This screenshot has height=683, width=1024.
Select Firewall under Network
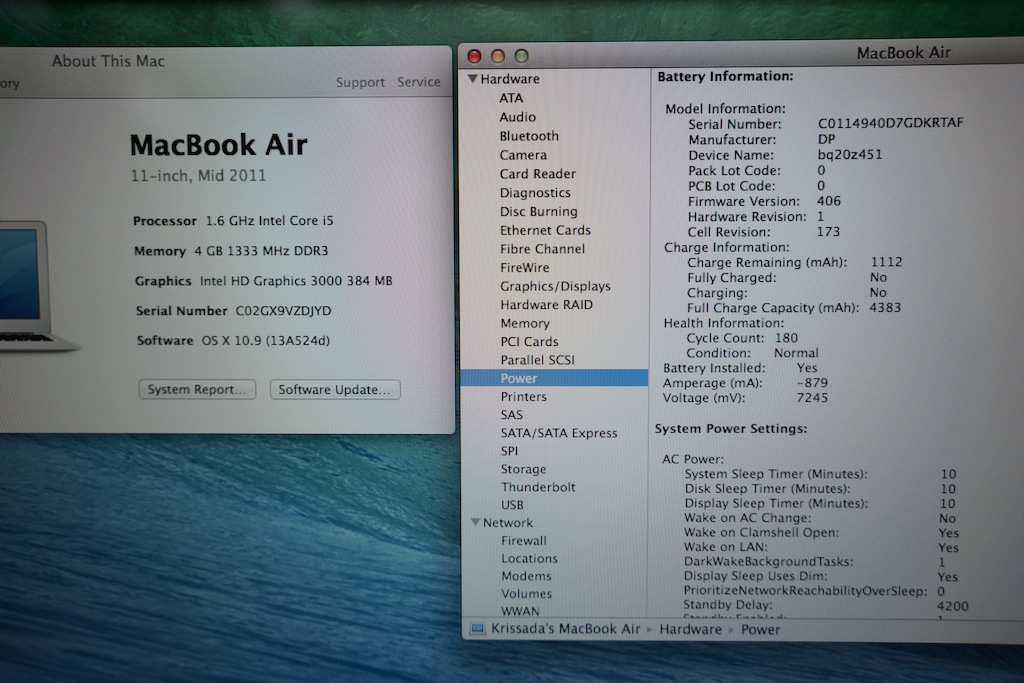coord(524,541)
